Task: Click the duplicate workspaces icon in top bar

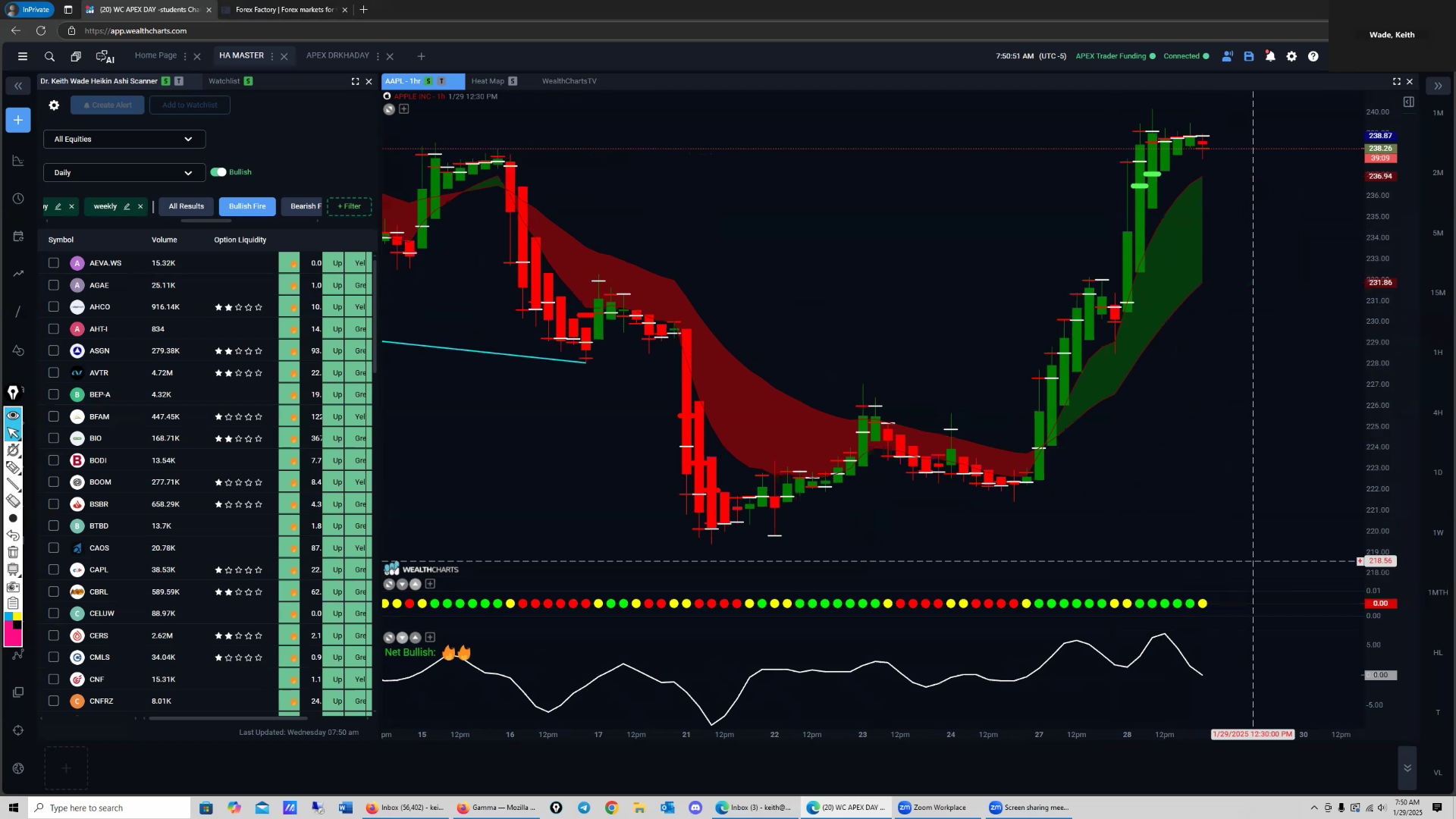Action: point(76,56)
